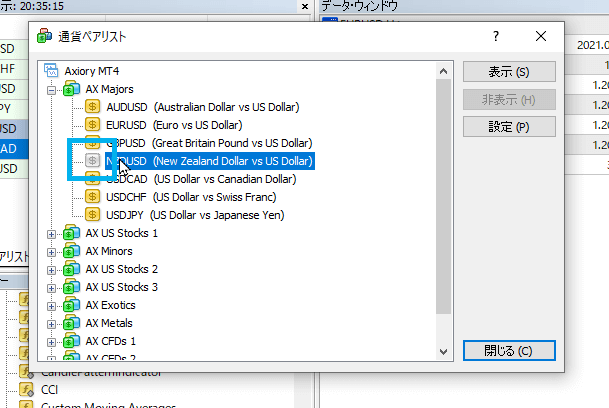Expand the AX CFDs 1 group
The height and width of the screenshot is (408, 609).
tap(51, 341)
